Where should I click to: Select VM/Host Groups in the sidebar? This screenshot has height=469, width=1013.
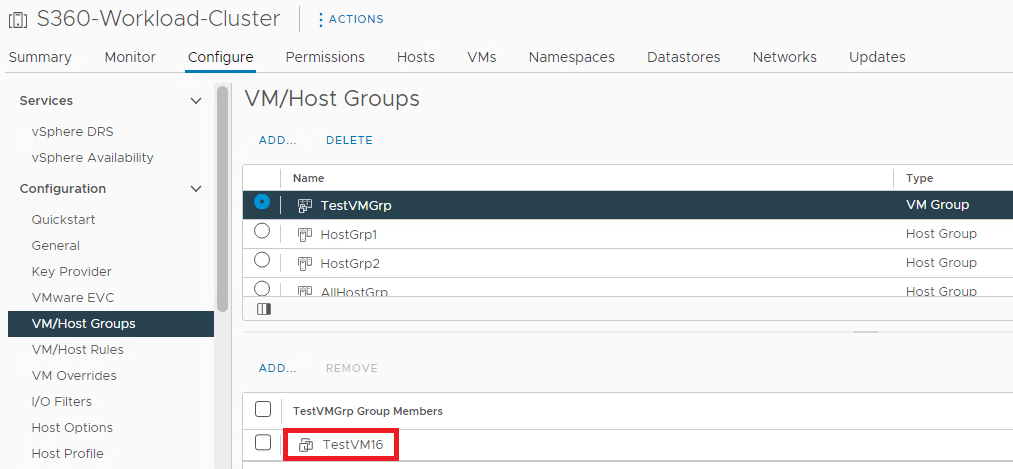pyautogui.click(x=110, y=324)
